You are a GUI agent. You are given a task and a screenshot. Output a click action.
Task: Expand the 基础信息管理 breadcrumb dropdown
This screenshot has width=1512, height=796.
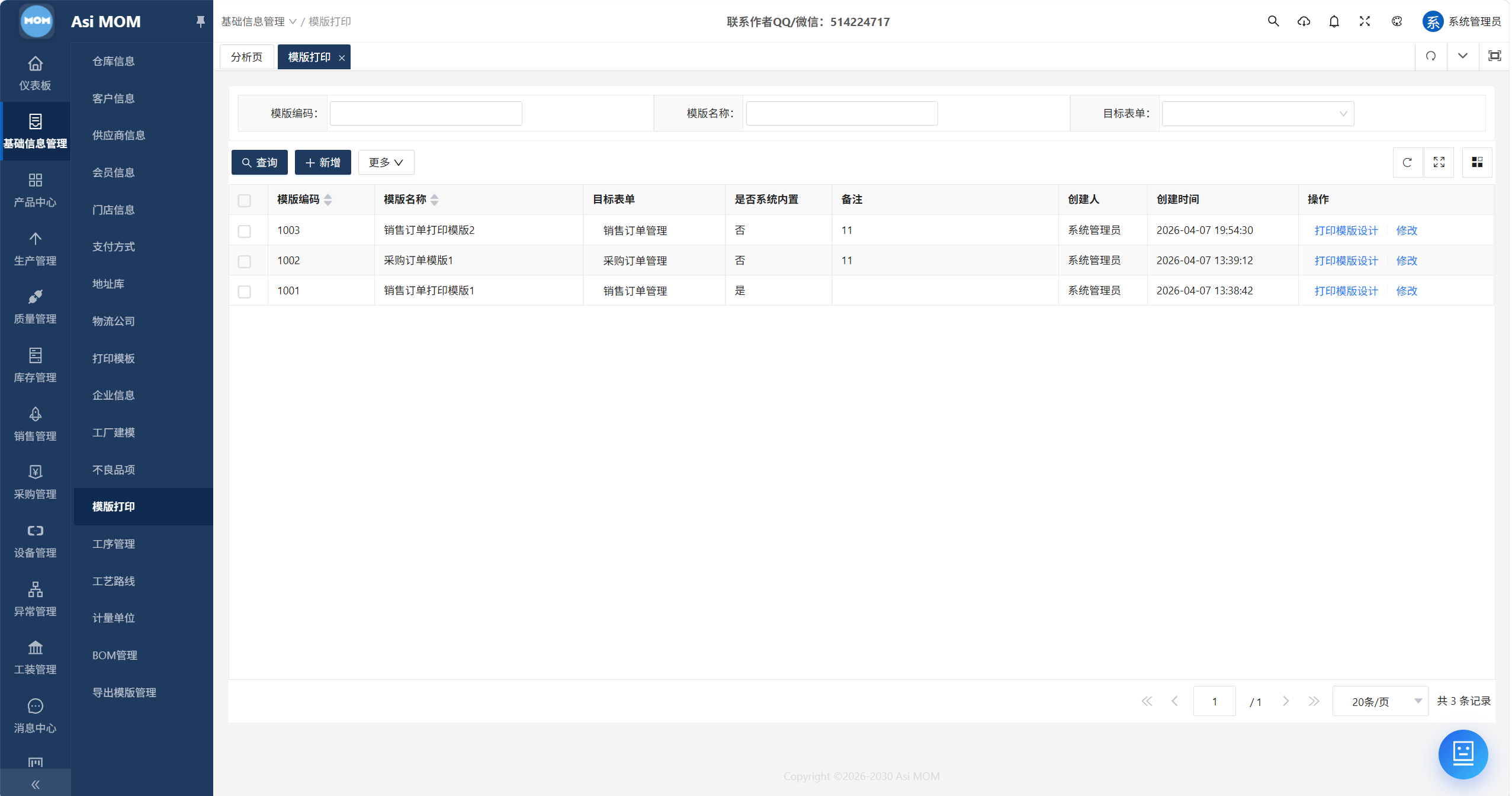coord(258,21)
